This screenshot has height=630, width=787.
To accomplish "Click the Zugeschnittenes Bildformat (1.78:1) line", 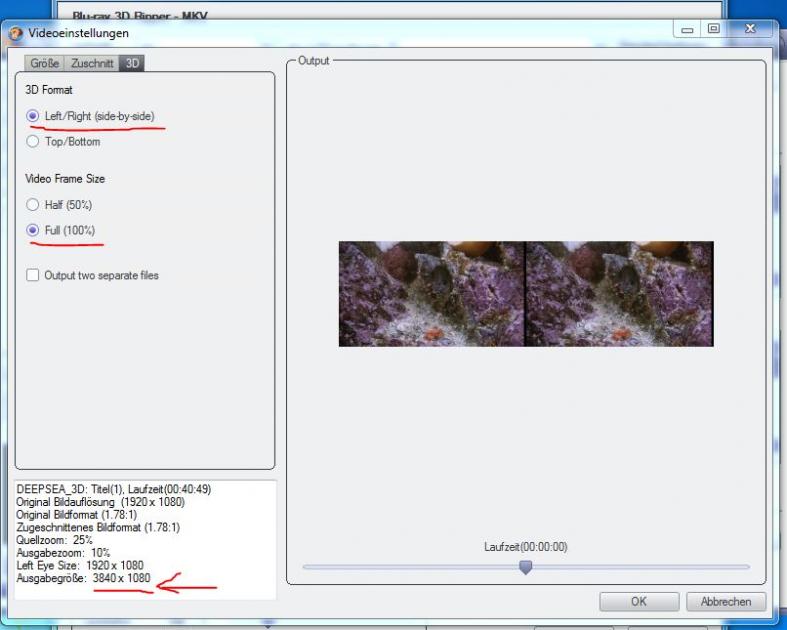I will pos(98,527).
